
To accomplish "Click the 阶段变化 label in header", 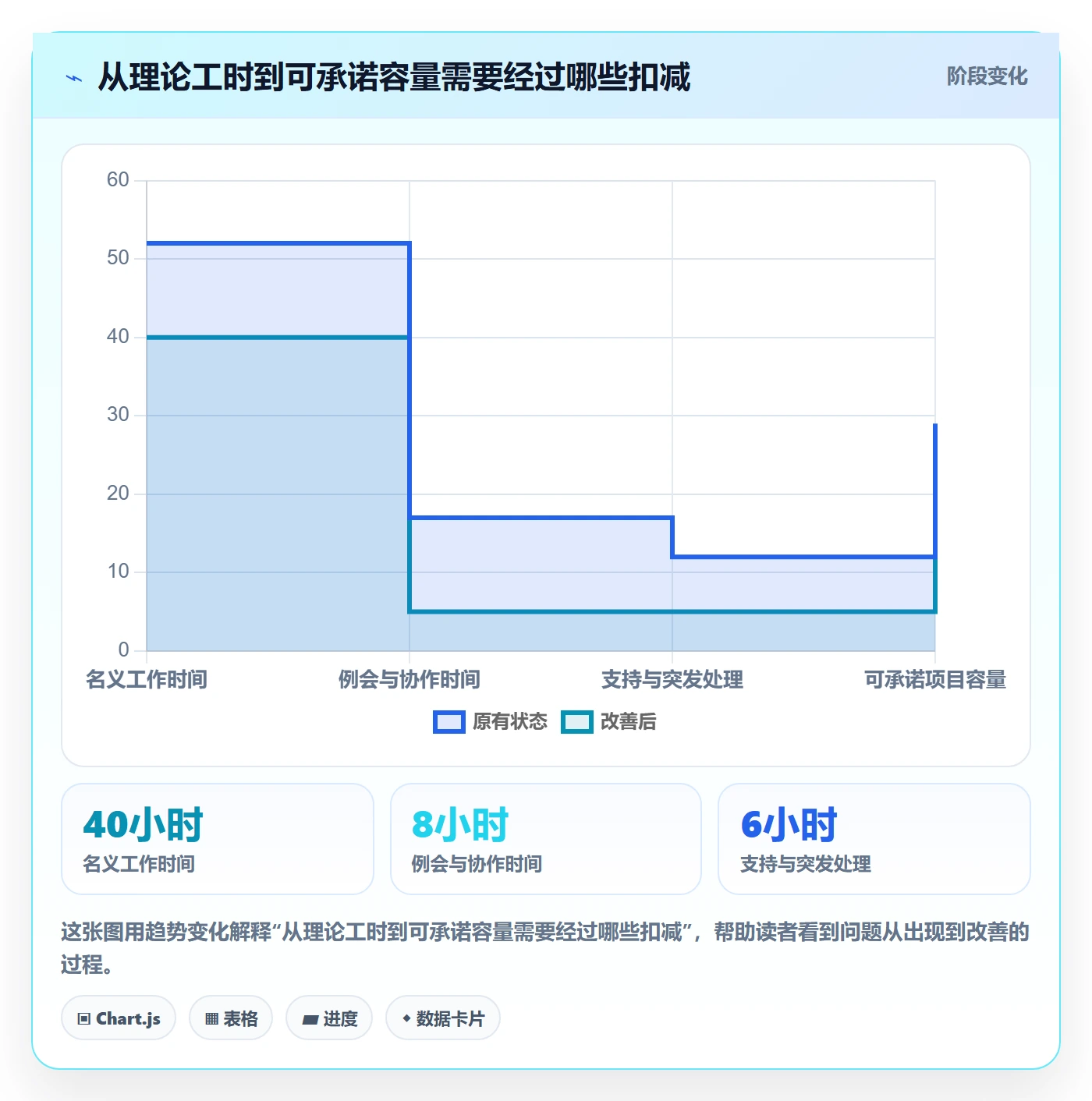I will pyautogui.click(x=987, y=76).
